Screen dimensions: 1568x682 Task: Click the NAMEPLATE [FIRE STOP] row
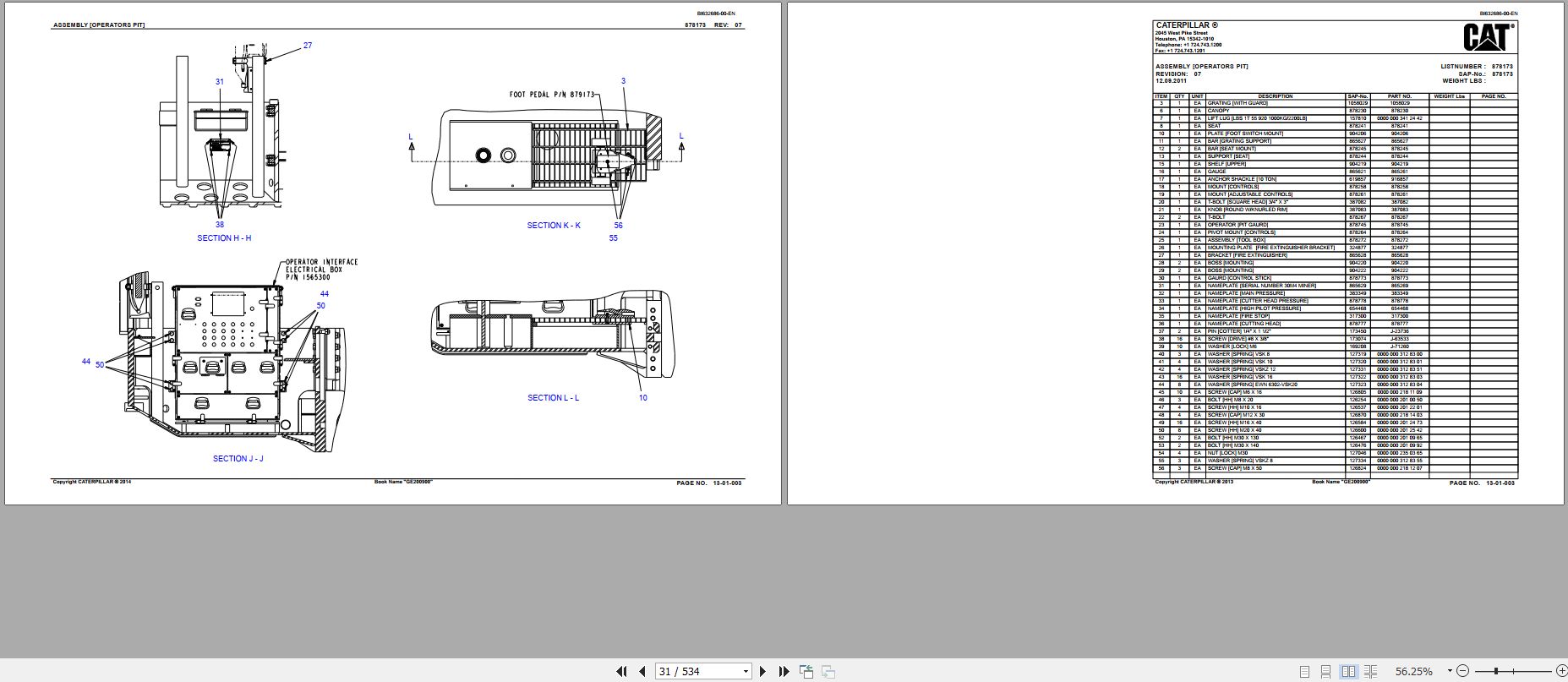pyautogui.click(x=1336, y=316)
